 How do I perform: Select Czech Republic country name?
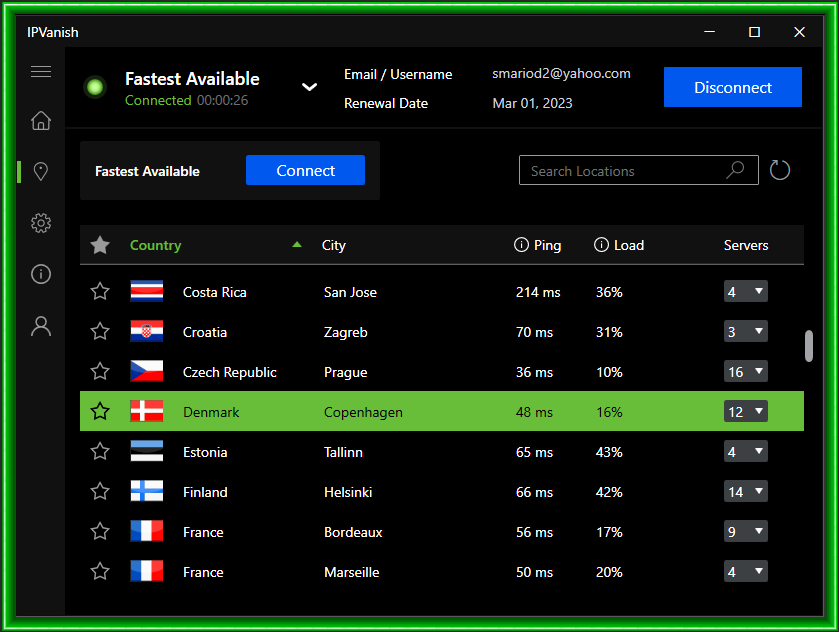point(230,372)
